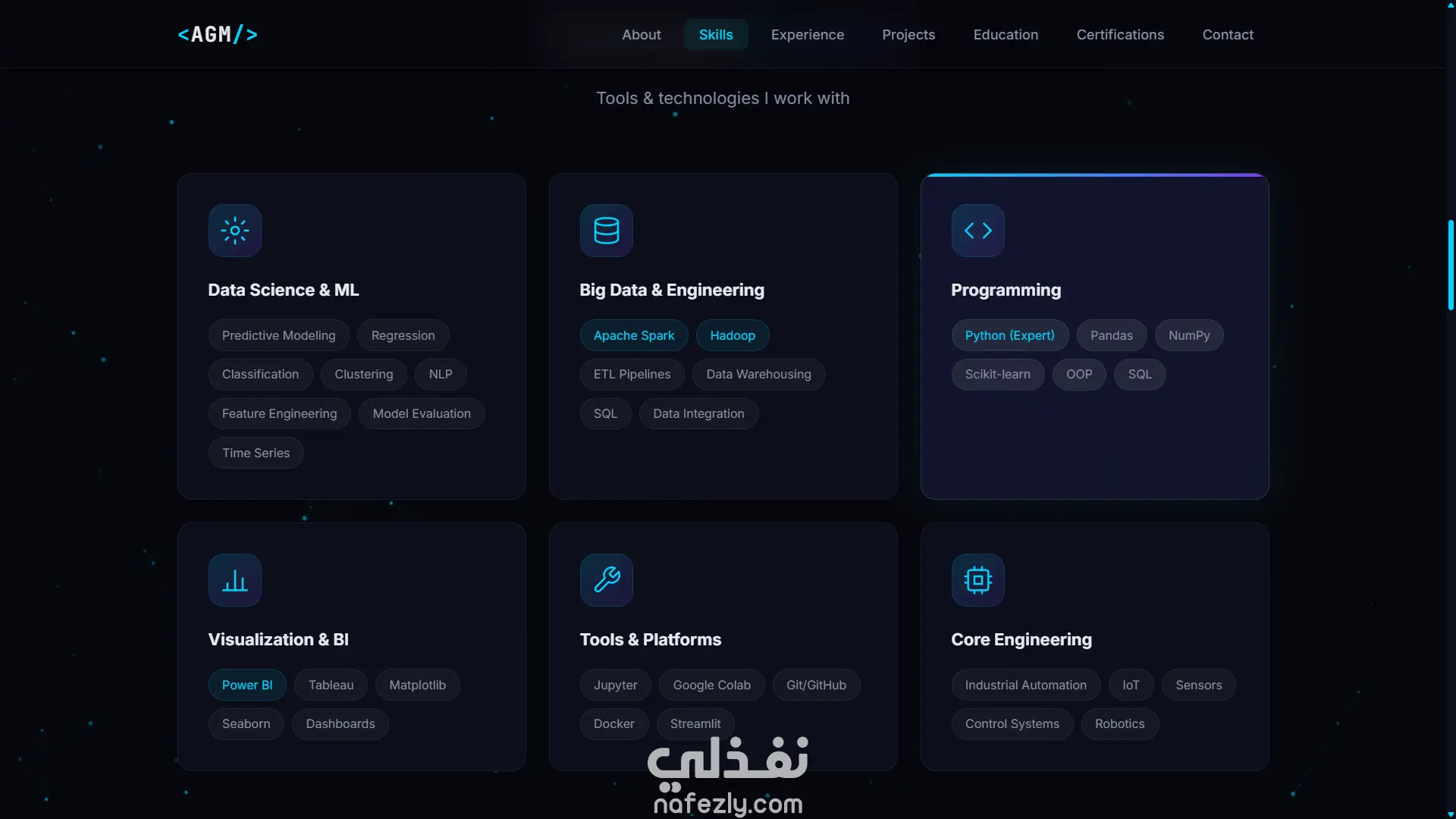Go to the Experience section
The height and width of the screenshot is (819, 1456).
(x=807, y=35)
